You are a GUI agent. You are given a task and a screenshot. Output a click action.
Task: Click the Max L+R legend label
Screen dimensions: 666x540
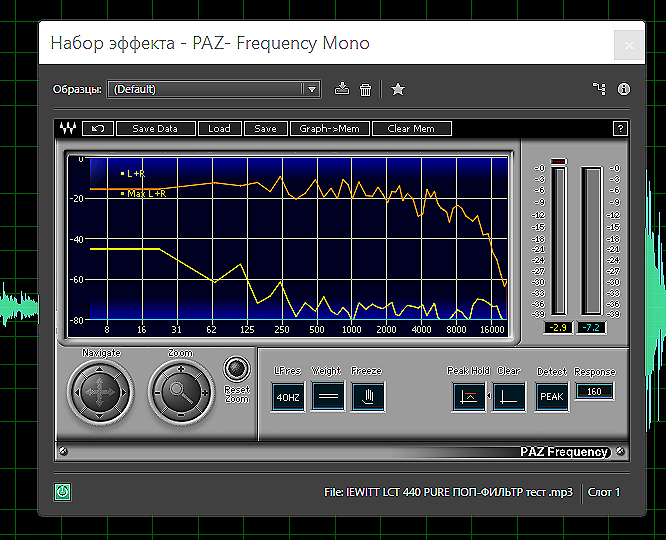[143, 194]
